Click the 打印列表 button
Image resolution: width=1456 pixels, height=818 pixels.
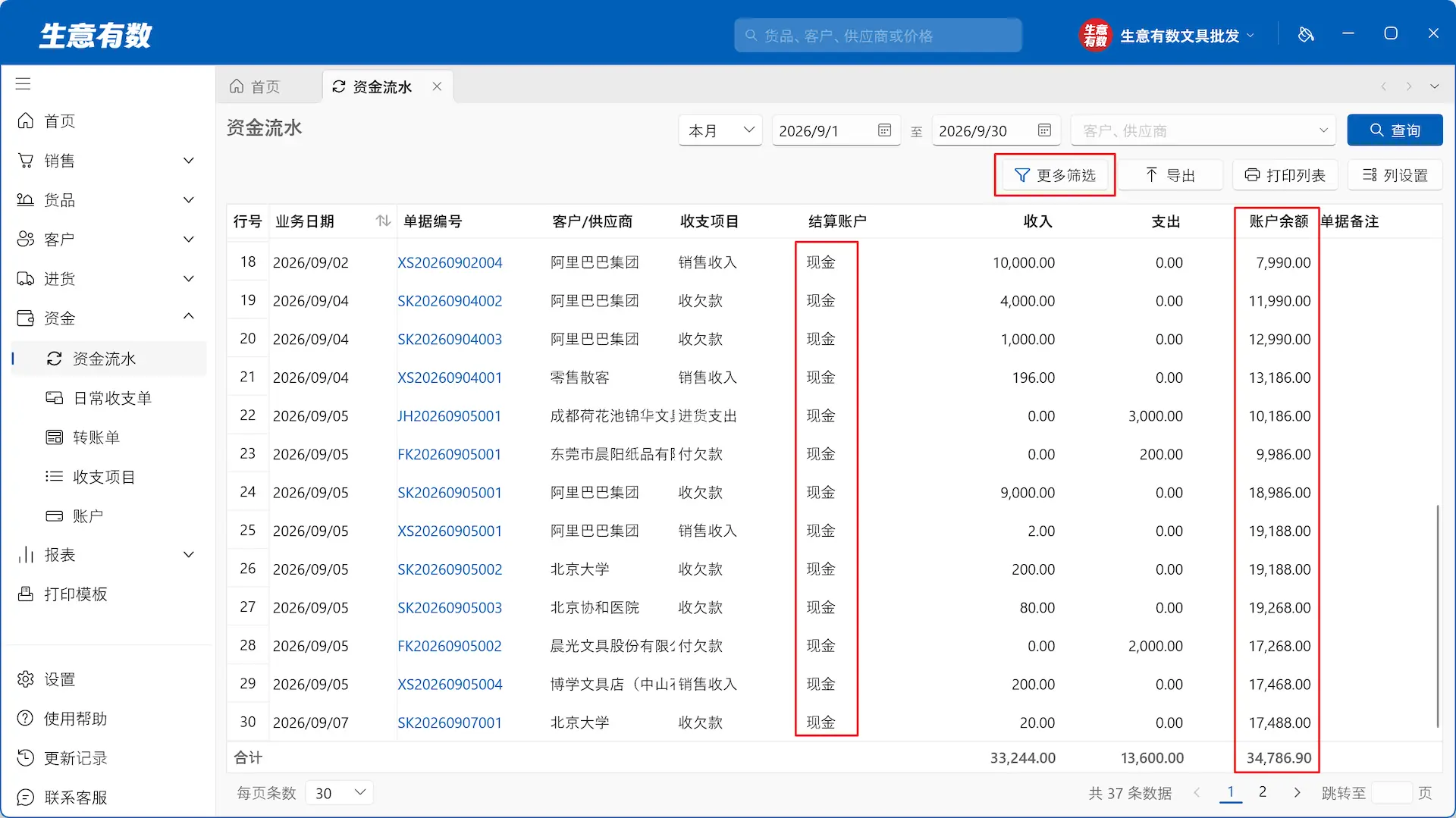point(1285,175)
